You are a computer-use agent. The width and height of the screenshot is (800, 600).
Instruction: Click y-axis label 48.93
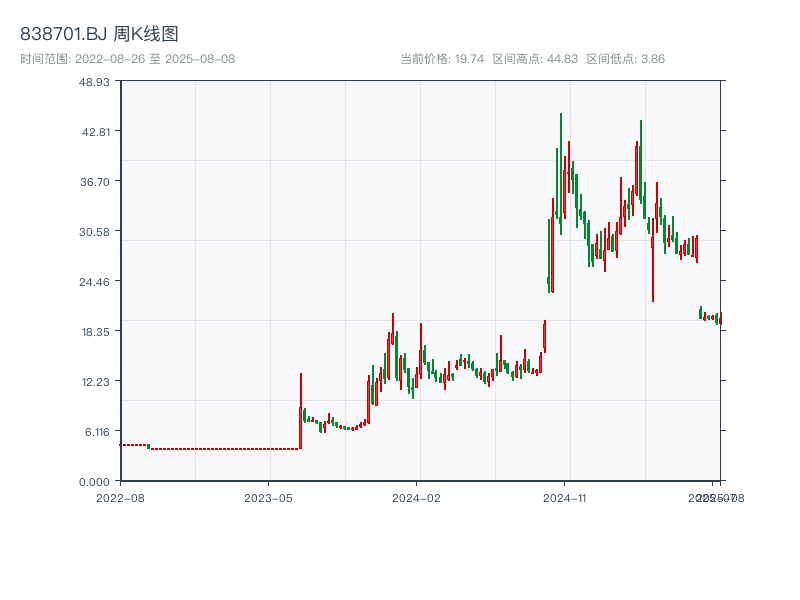[x=94, y=82]
